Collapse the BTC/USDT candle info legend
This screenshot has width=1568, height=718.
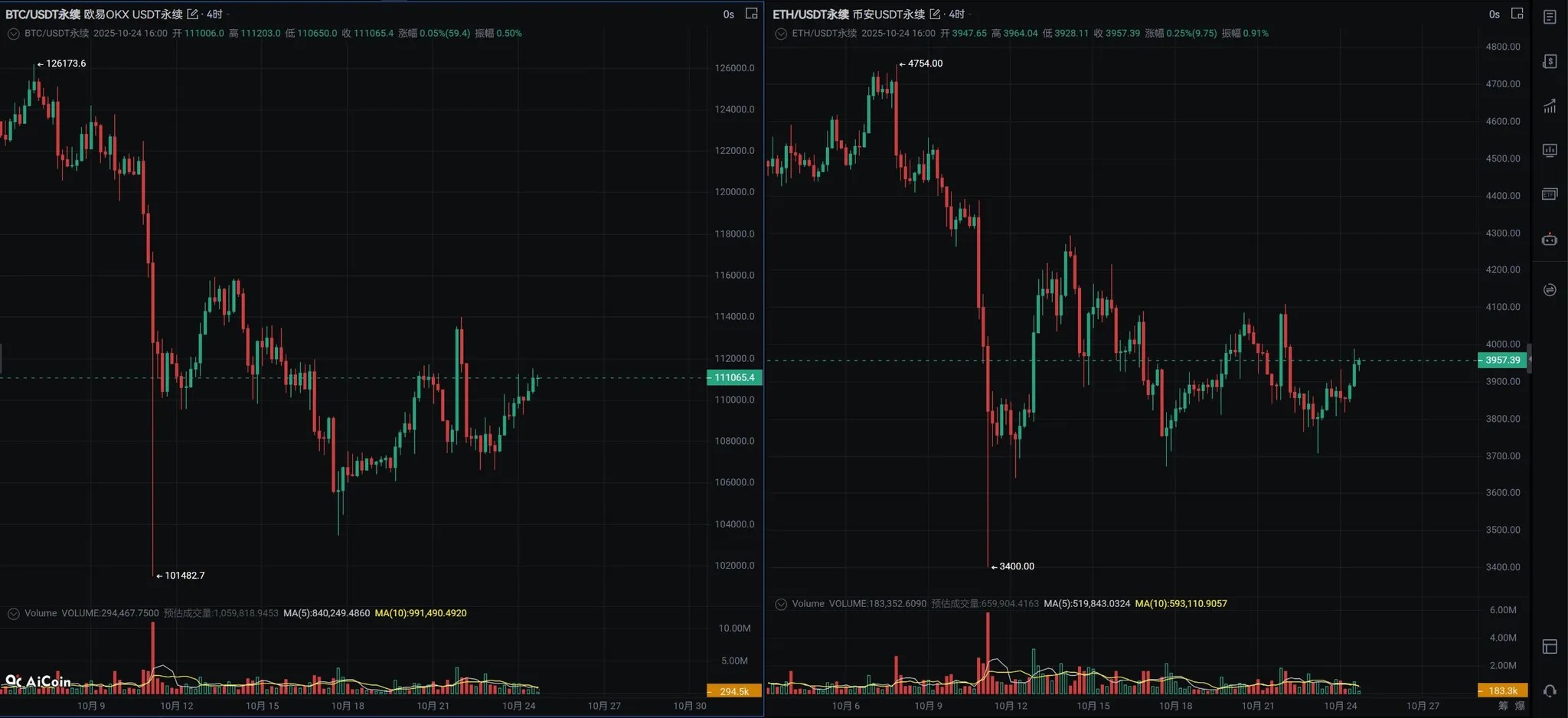13,34
